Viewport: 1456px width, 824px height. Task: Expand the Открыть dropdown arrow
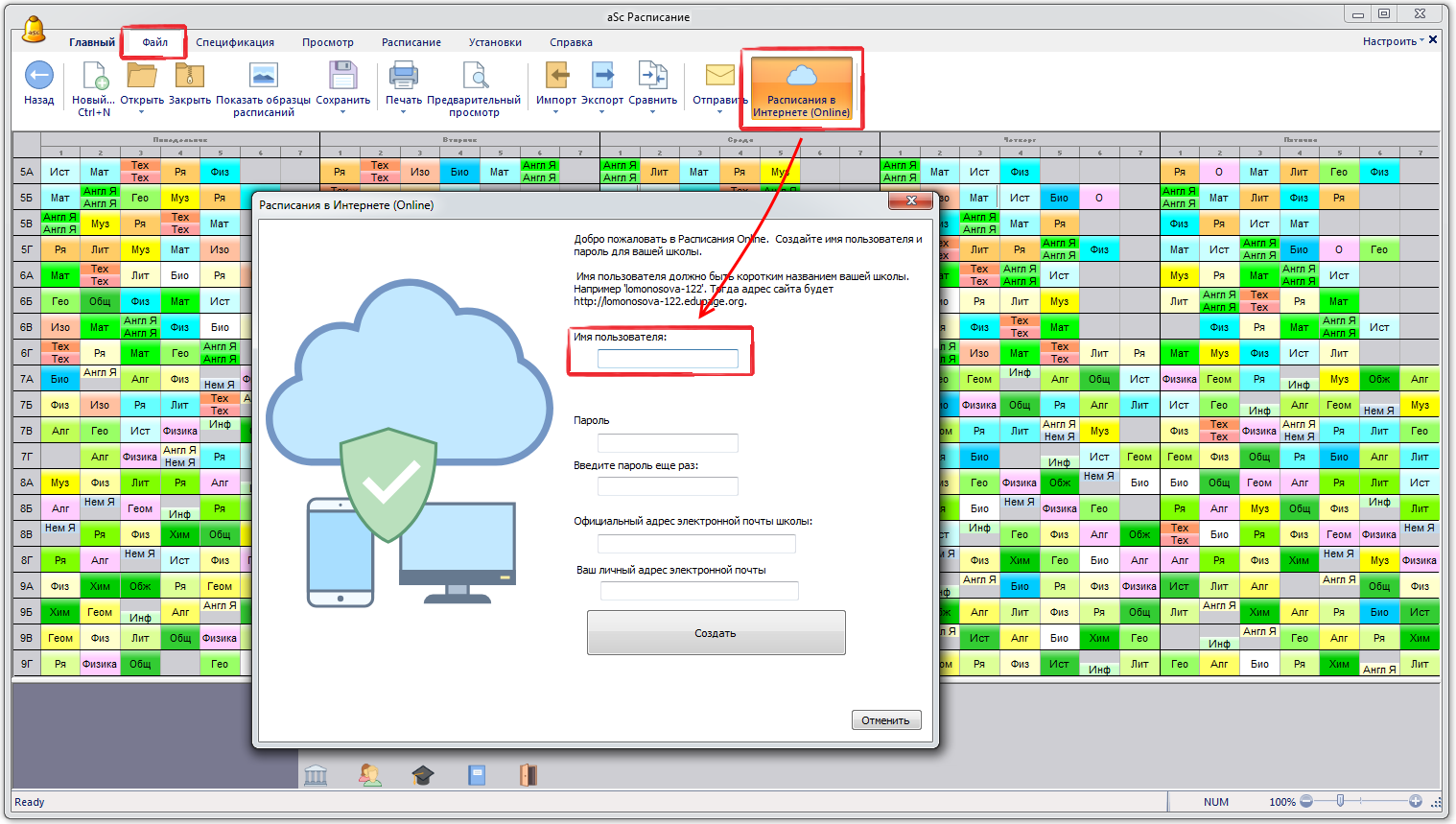(x=141, y=112)
